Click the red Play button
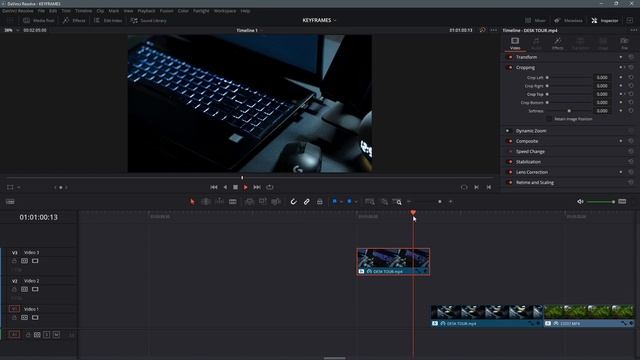This screenshot has height=360, width=640. tap(245, 187)
